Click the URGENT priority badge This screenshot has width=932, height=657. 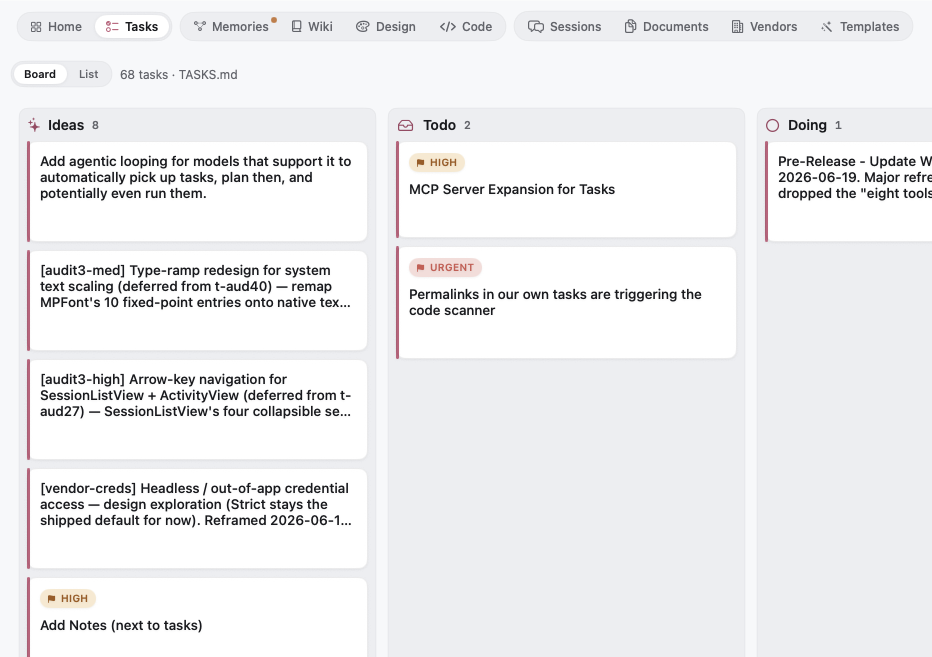click(x=445, y=268)
